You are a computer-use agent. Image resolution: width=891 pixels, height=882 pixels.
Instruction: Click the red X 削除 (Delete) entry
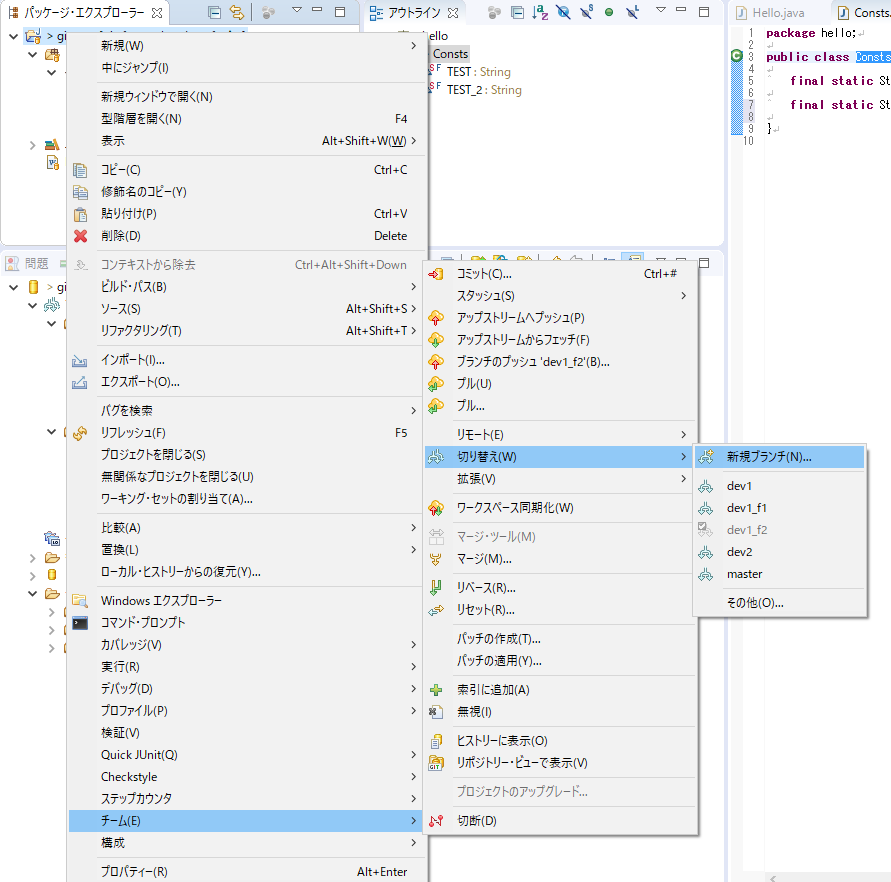(x=247, y=236)
